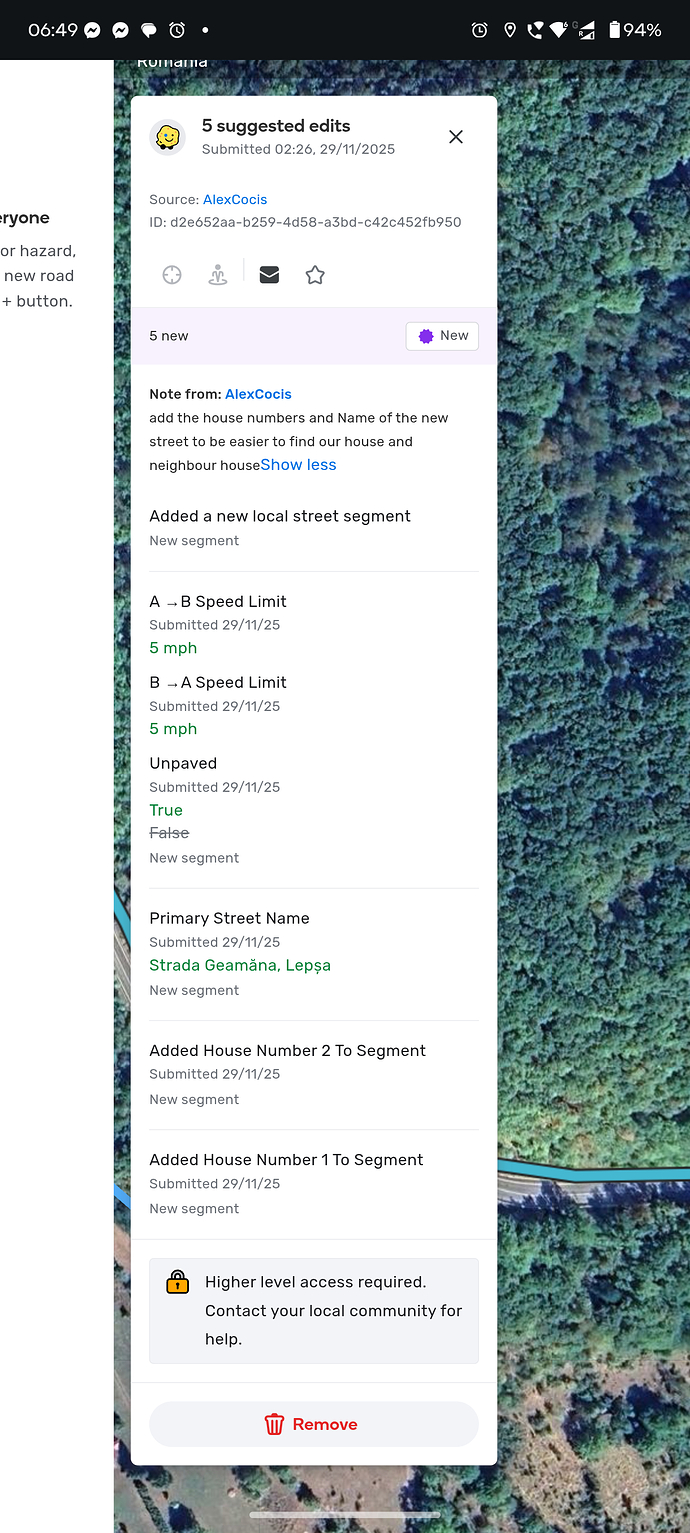Select the Primary Street Name edit
The height and width of the screenshot is (1533, 690).
click(x=229, y=918)
